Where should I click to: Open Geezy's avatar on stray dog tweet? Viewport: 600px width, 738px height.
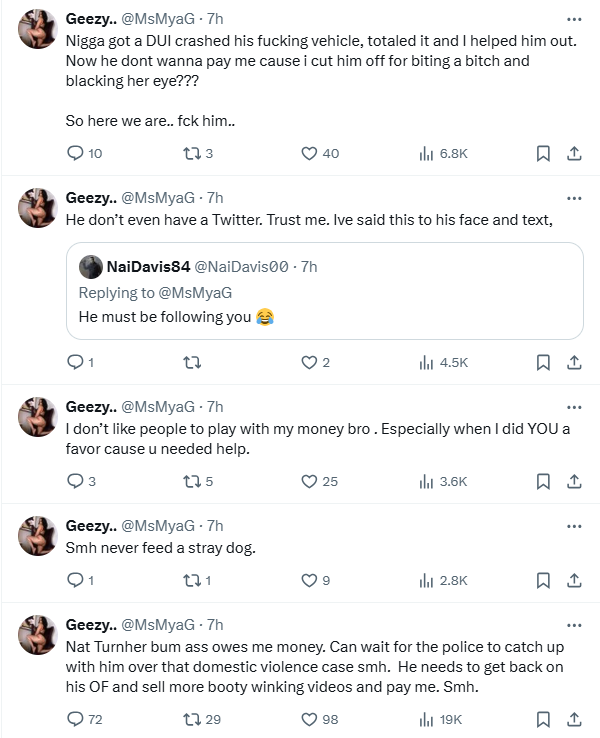(x=37, y=536)
